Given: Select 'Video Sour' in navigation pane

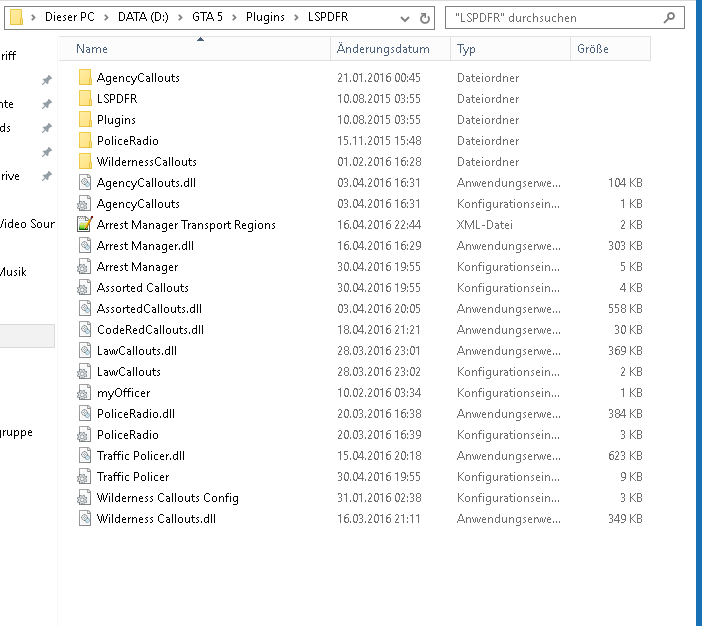Looking at the screenshot, I should point(27,223).
